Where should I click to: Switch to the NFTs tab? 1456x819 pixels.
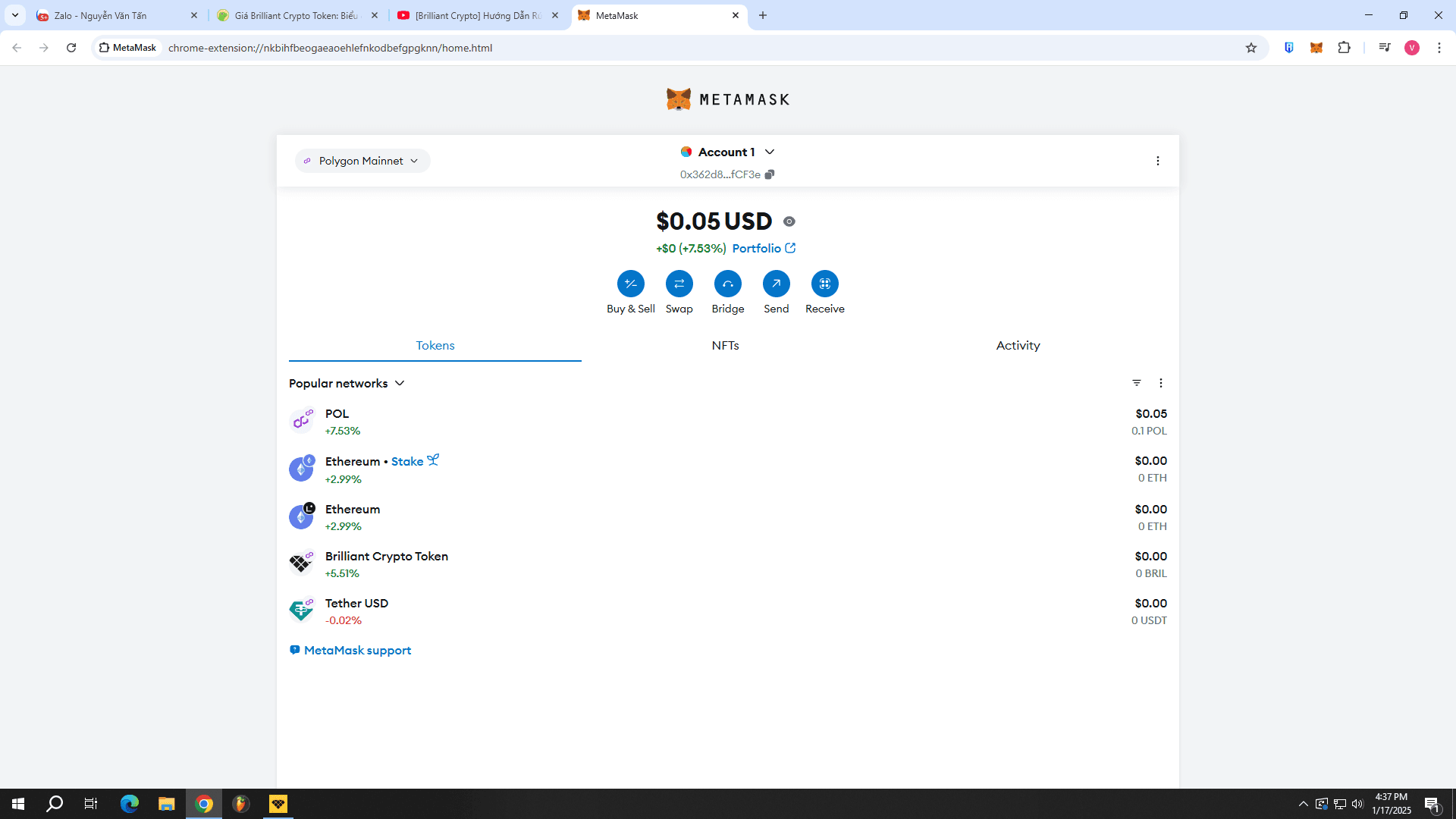tap(725, 346)
